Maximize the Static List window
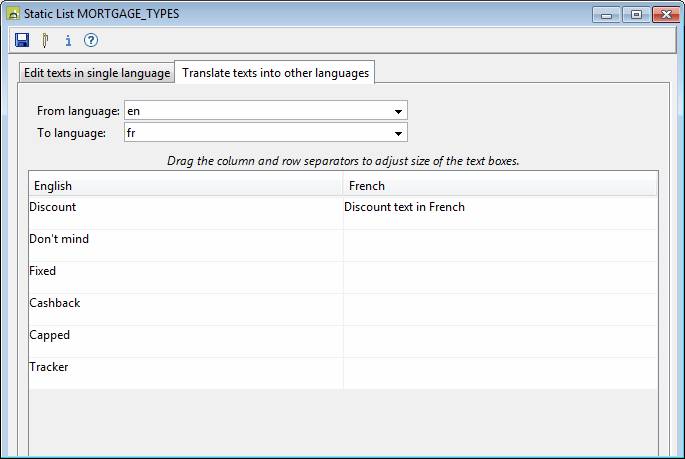 [x=636, y=15]
